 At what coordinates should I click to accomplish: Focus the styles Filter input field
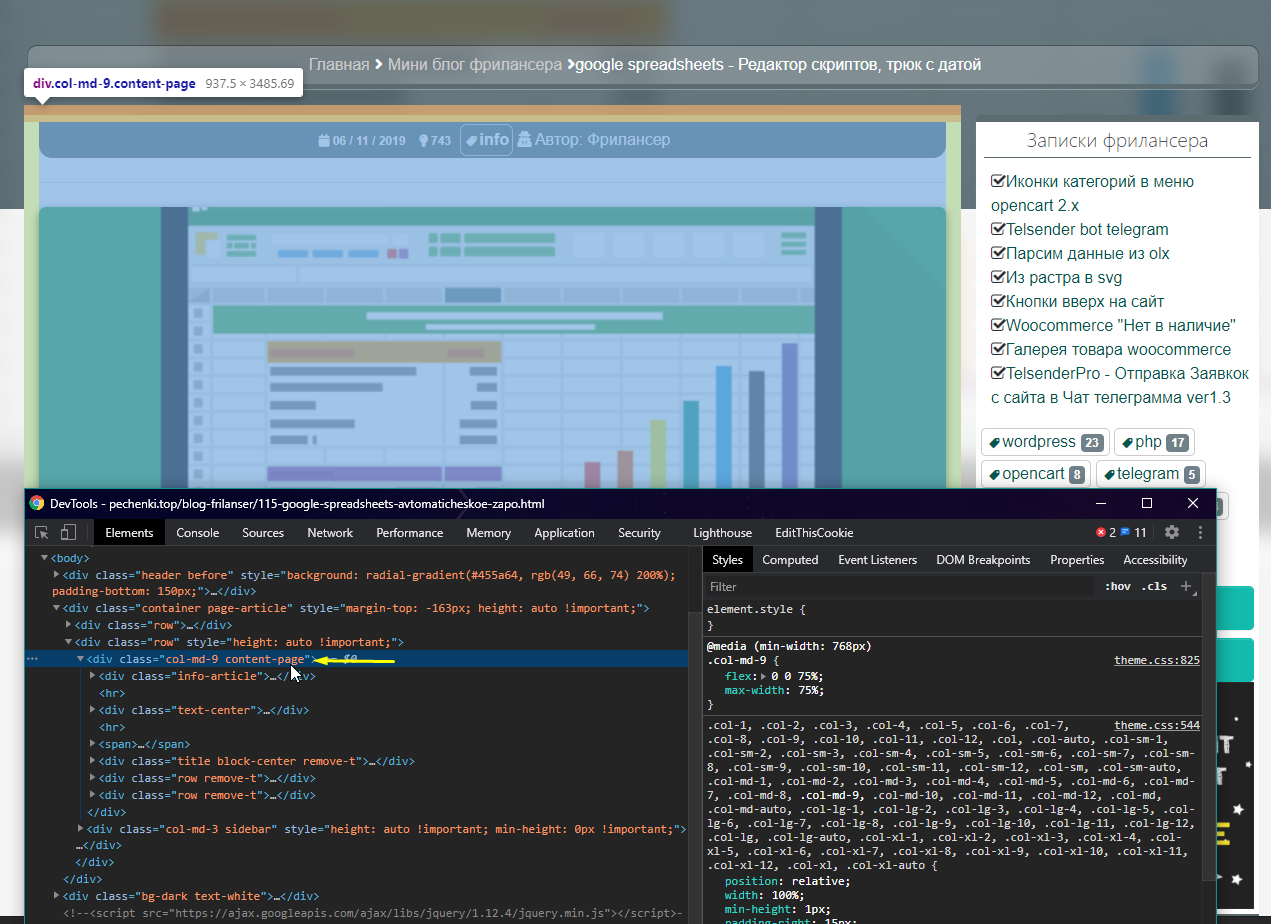(900, 587)
